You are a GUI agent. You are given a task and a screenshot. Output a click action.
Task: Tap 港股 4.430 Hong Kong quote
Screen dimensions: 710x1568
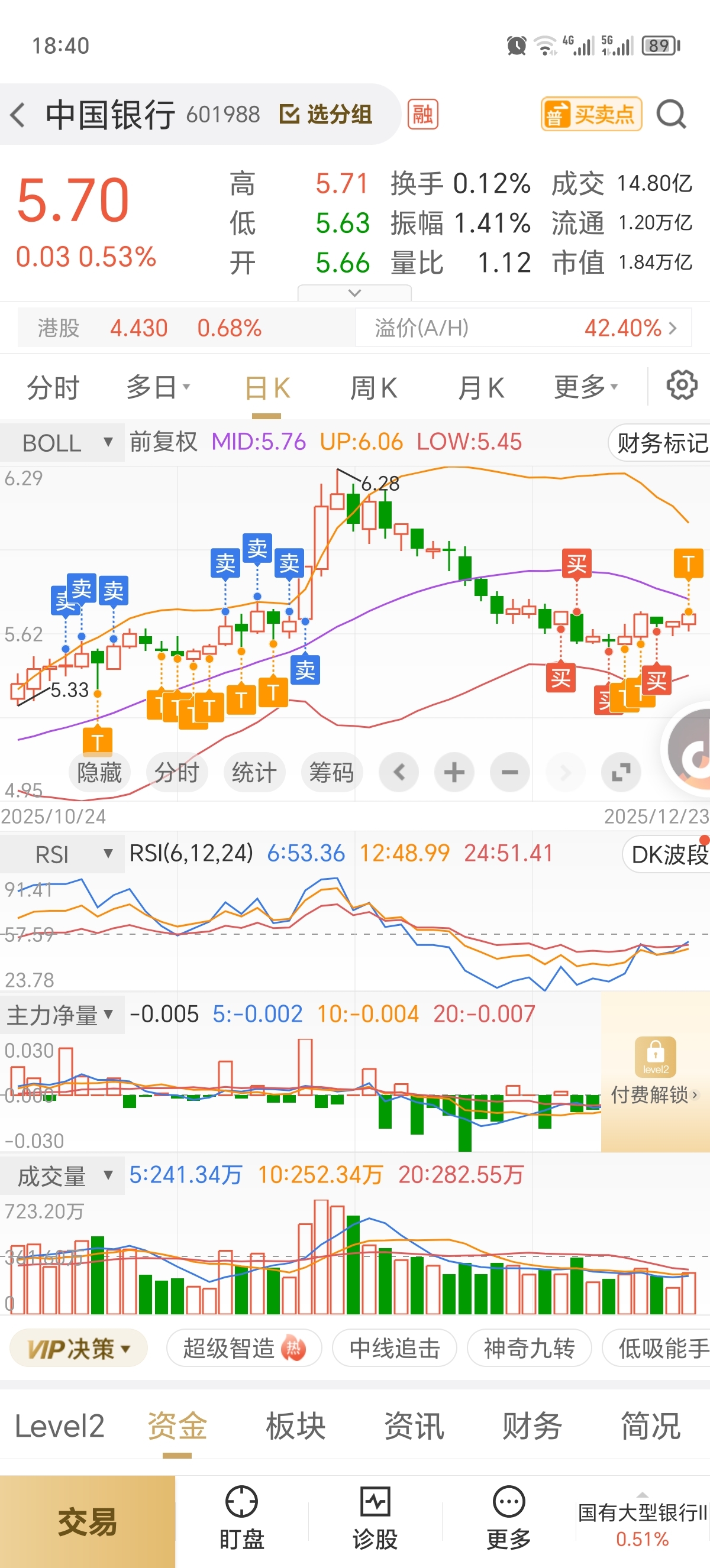tap(186, 328)
